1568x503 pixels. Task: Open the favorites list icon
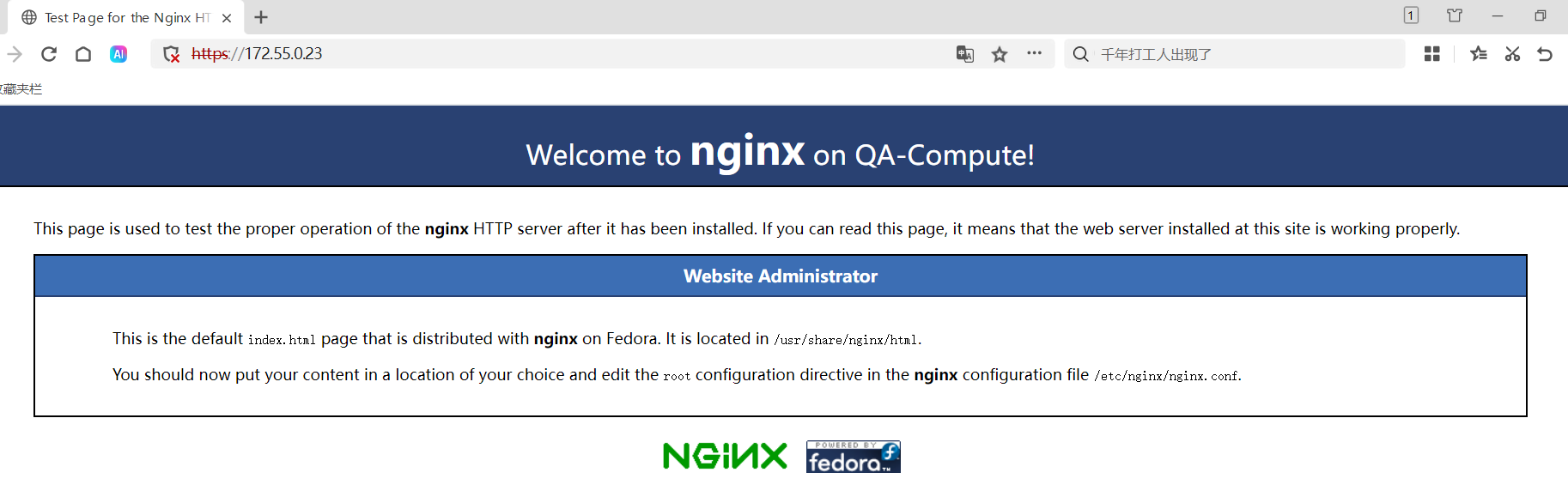[x=1478, y=54]
